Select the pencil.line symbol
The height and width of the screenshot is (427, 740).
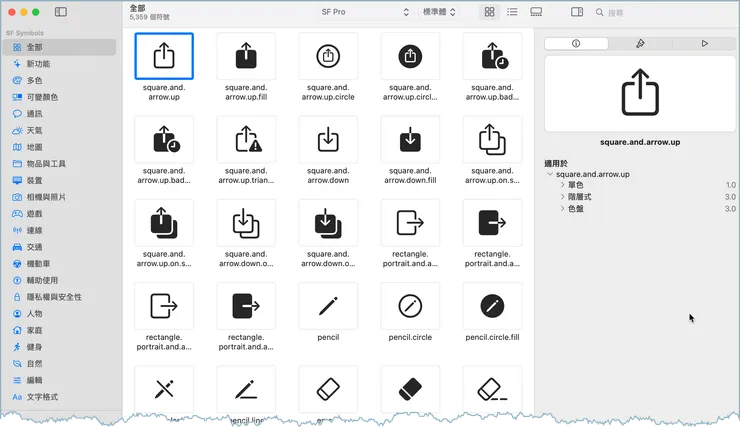coord(246,389)
